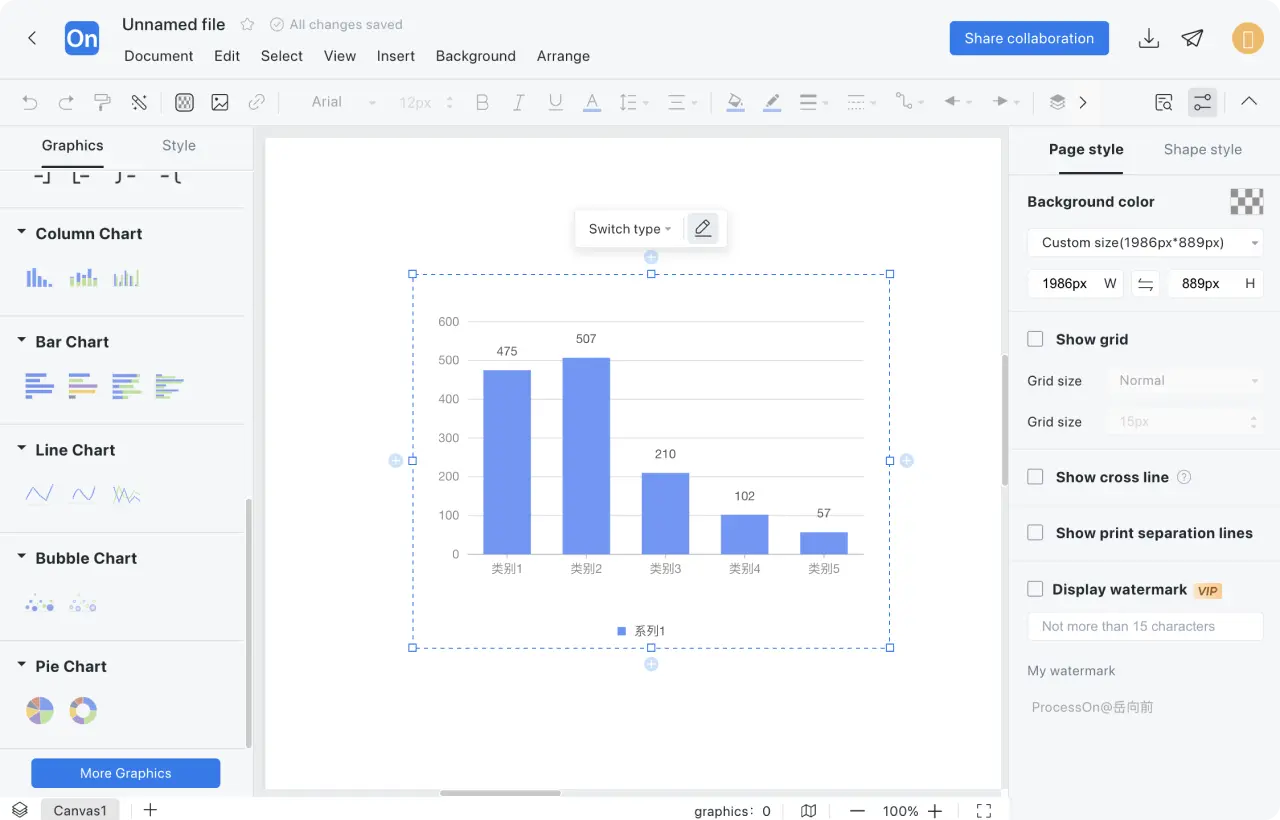
Task: Toggle fullscreen view icon
Action: pyautogui.click(x=984, y=811)
